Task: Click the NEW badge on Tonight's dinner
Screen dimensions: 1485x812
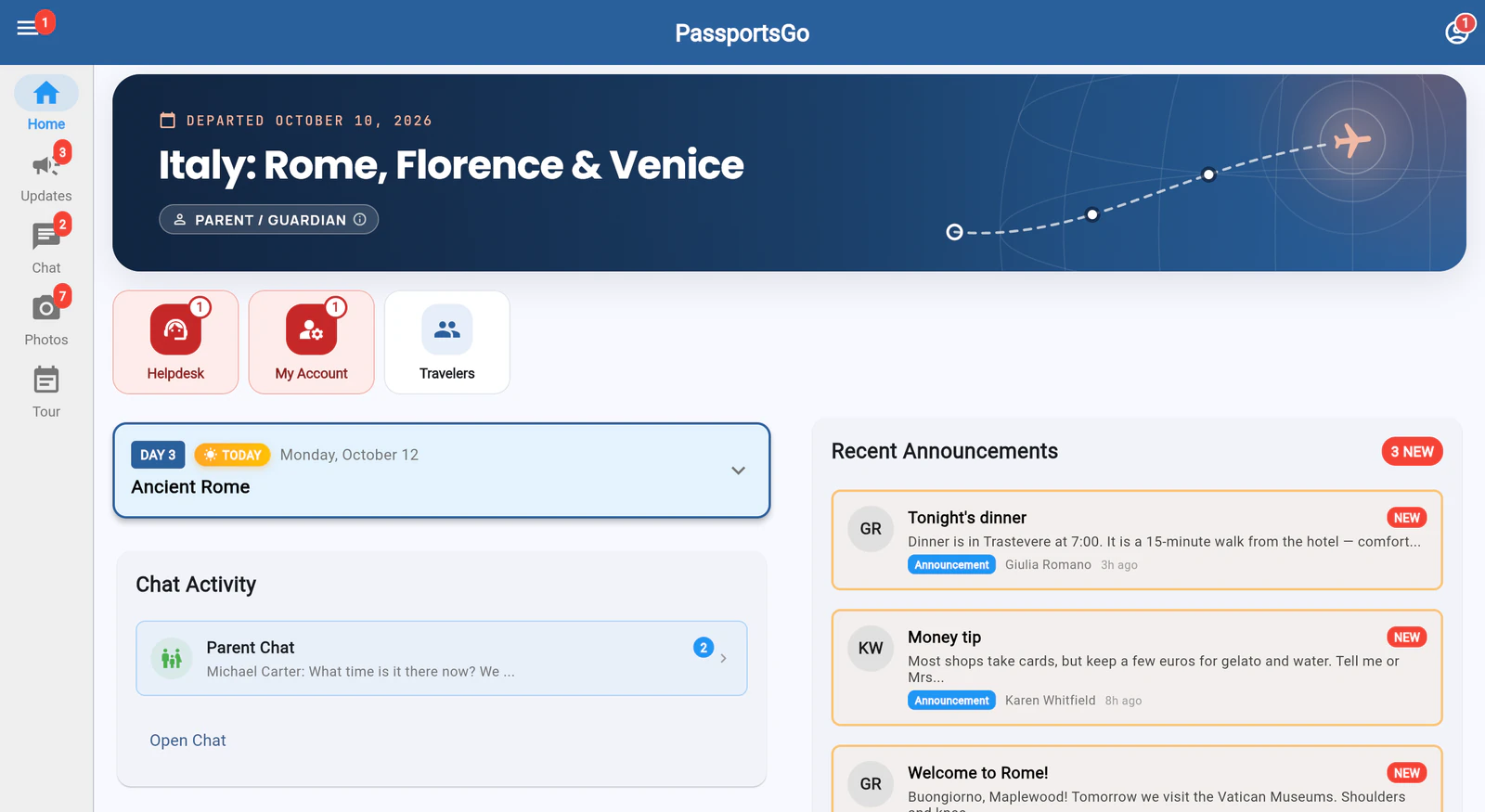Action: pyautogui.click(x=1406, y=518)
